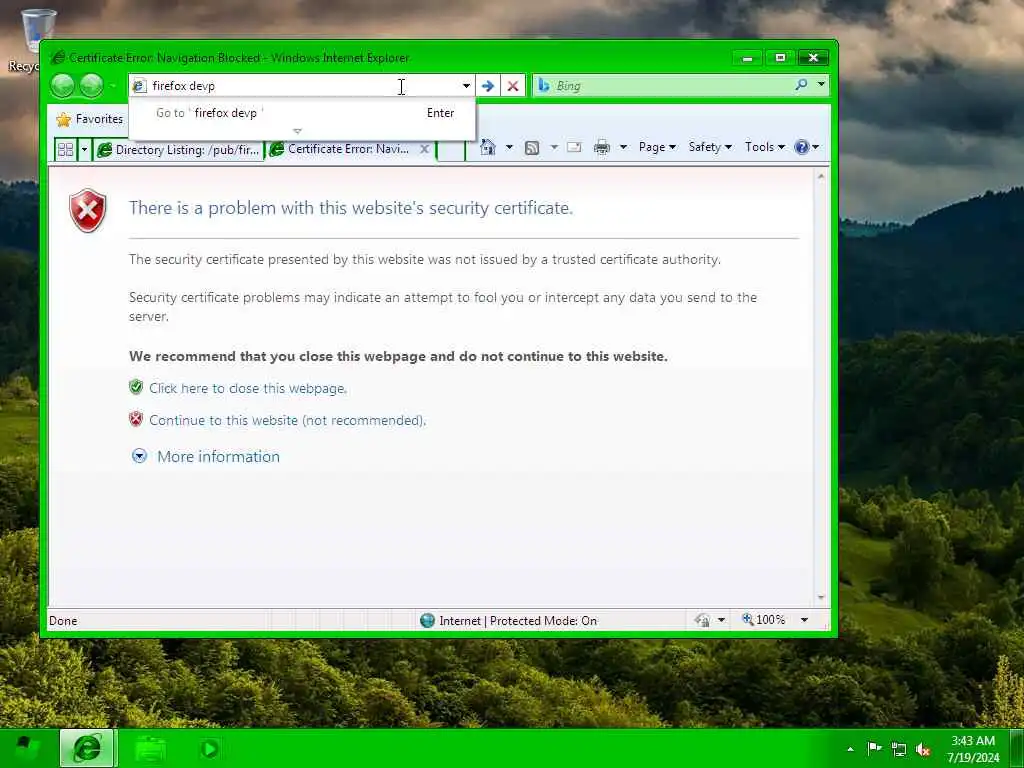
Task: Click the Print icon
Action: (601, 147)
